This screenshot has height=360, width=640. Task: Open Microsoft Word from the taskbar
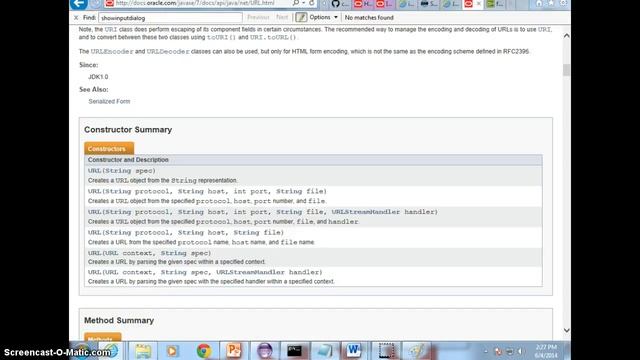[x=353, y=351]
